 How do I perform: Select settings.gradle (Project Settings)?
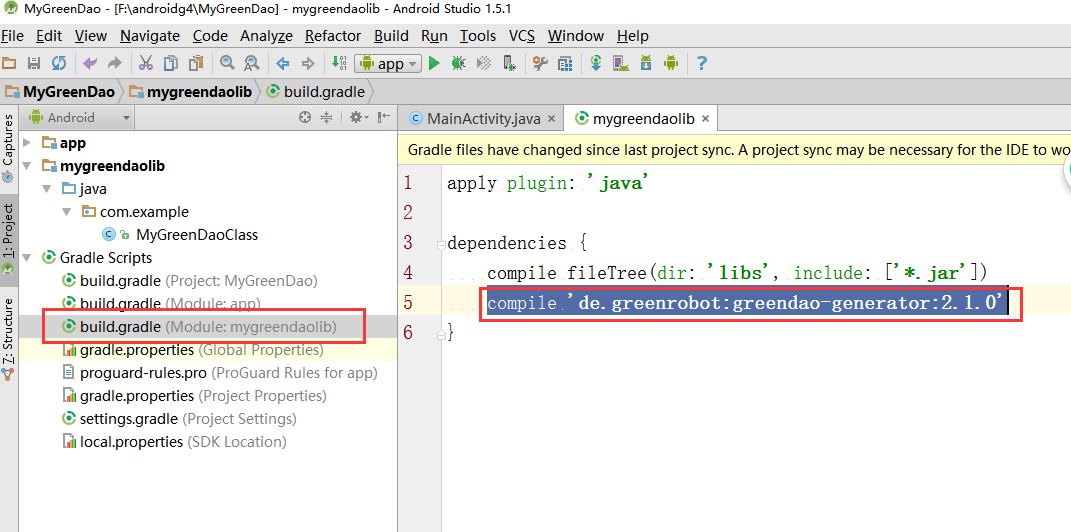pyautogui.click(x=188, y=419)
